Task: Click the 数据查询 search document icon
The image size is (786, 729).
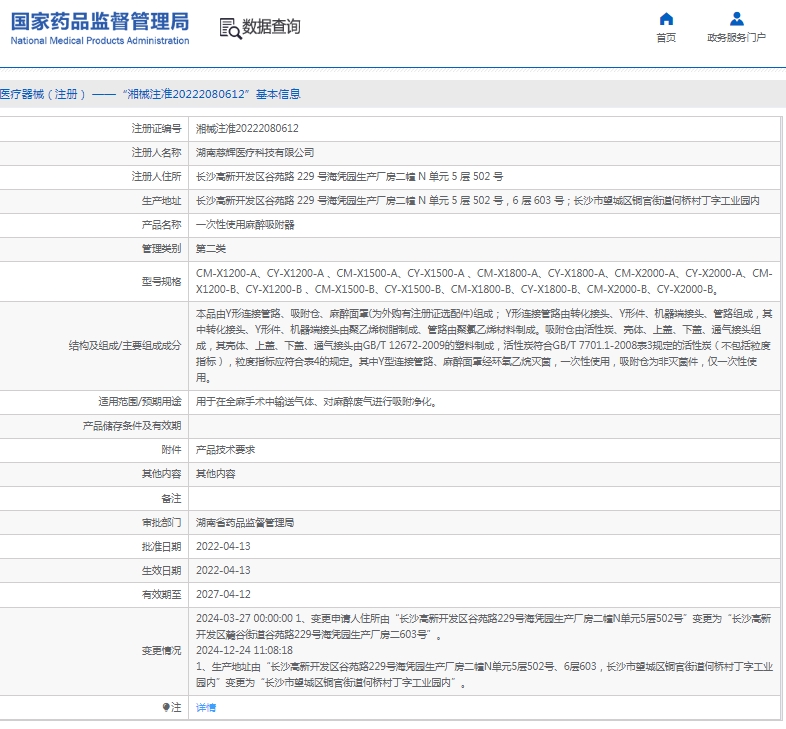Action: pyautogui.click(x=230, y=28)
